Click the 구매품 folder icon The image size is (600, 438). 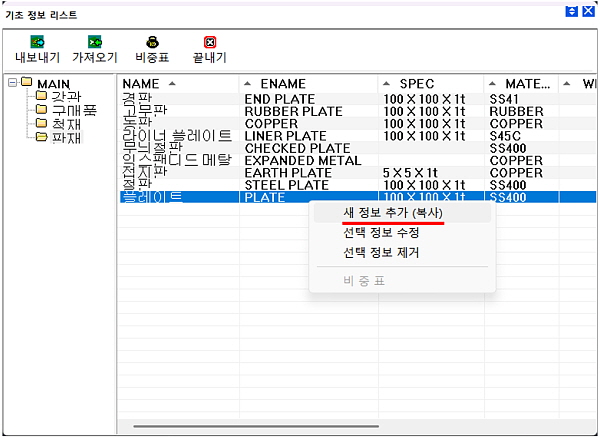[41, 109]
